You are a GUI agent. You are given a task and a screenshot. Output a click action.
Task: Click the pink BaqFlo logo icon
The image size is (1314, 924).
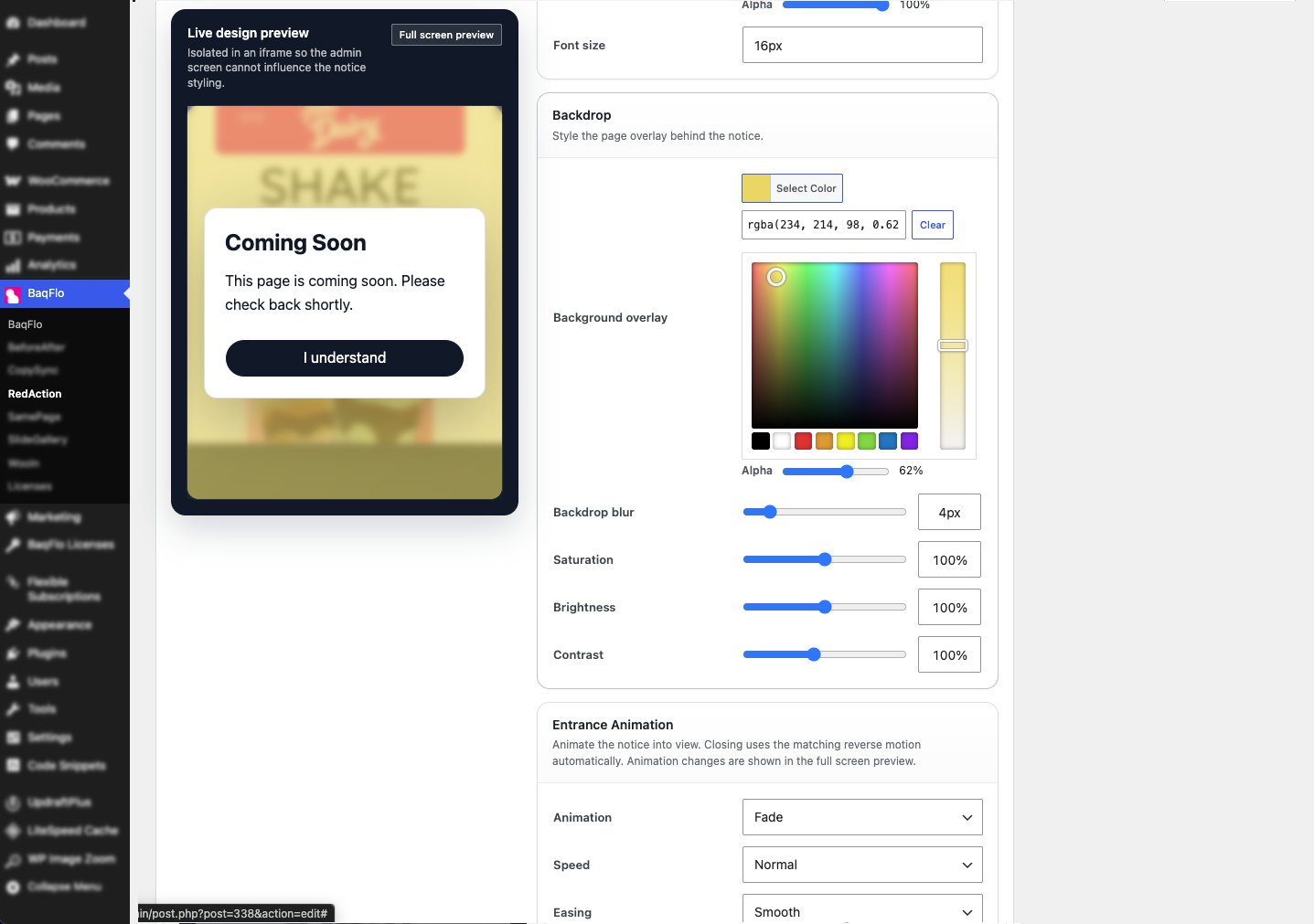(13, 294)
